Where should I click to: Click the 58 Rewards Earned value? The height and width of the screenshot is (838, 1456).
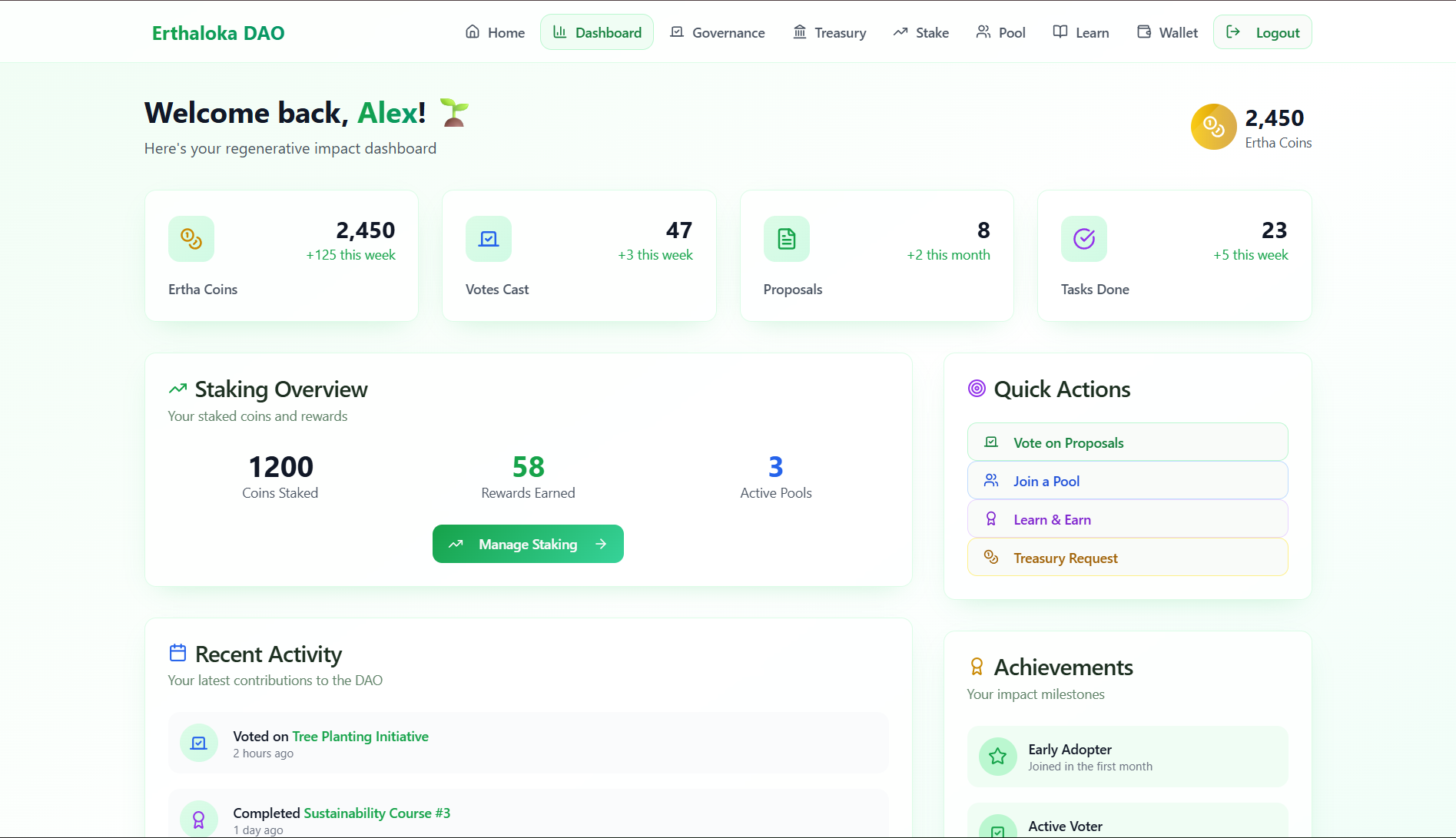pos(529,467)
